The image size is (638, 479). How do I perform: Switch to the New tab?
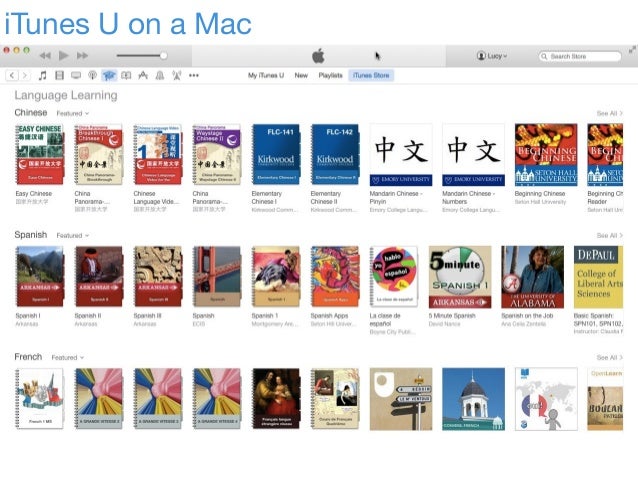click(x=301, y=75)
